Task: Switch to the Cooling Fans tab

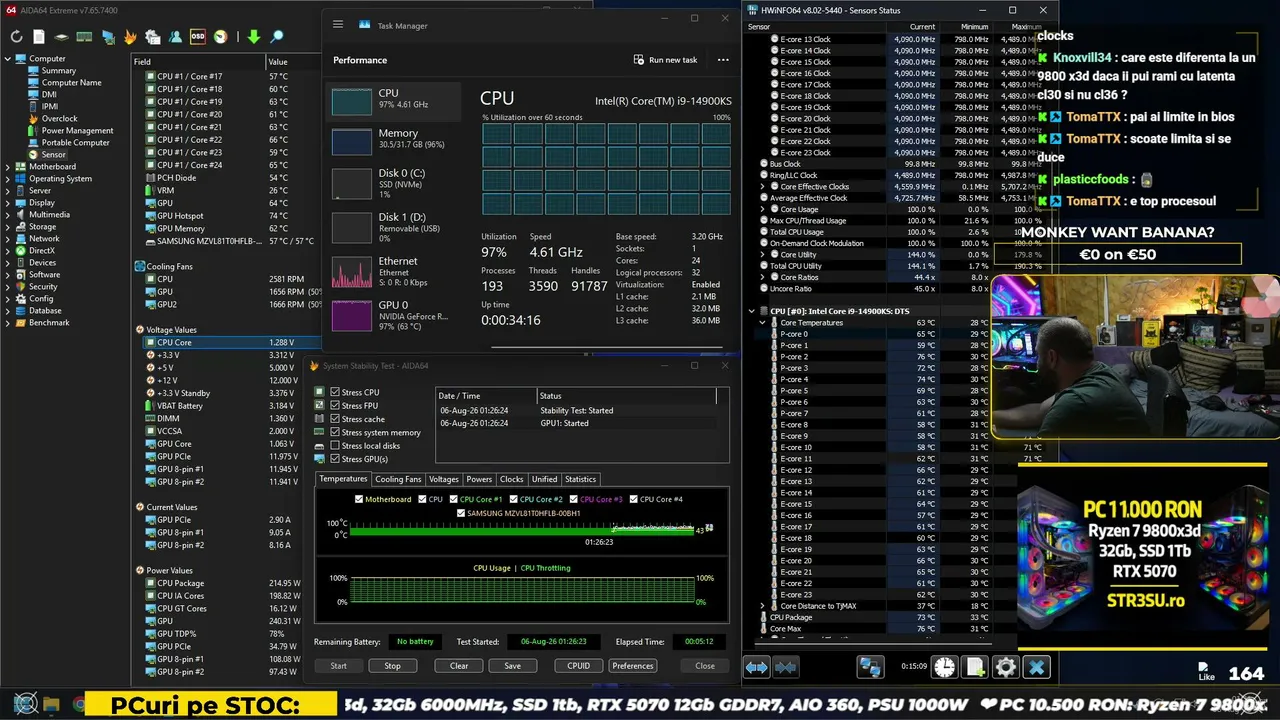Action: (x=398, y=479)
